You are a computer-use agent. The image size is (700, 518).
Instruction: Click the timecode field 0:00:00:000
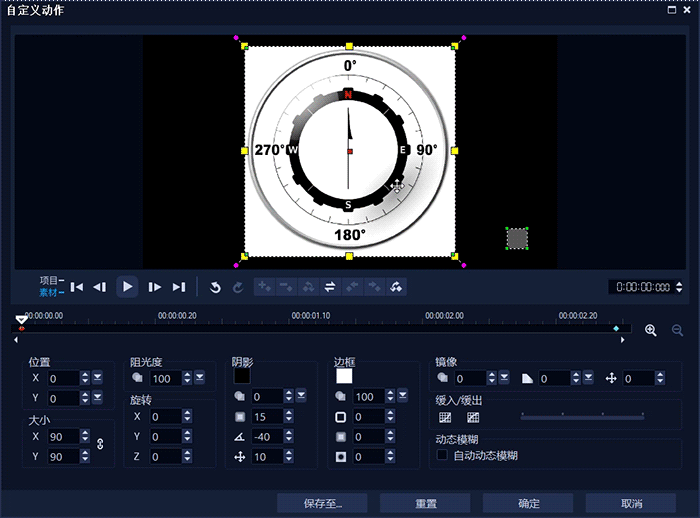click(x=642, y=287)
